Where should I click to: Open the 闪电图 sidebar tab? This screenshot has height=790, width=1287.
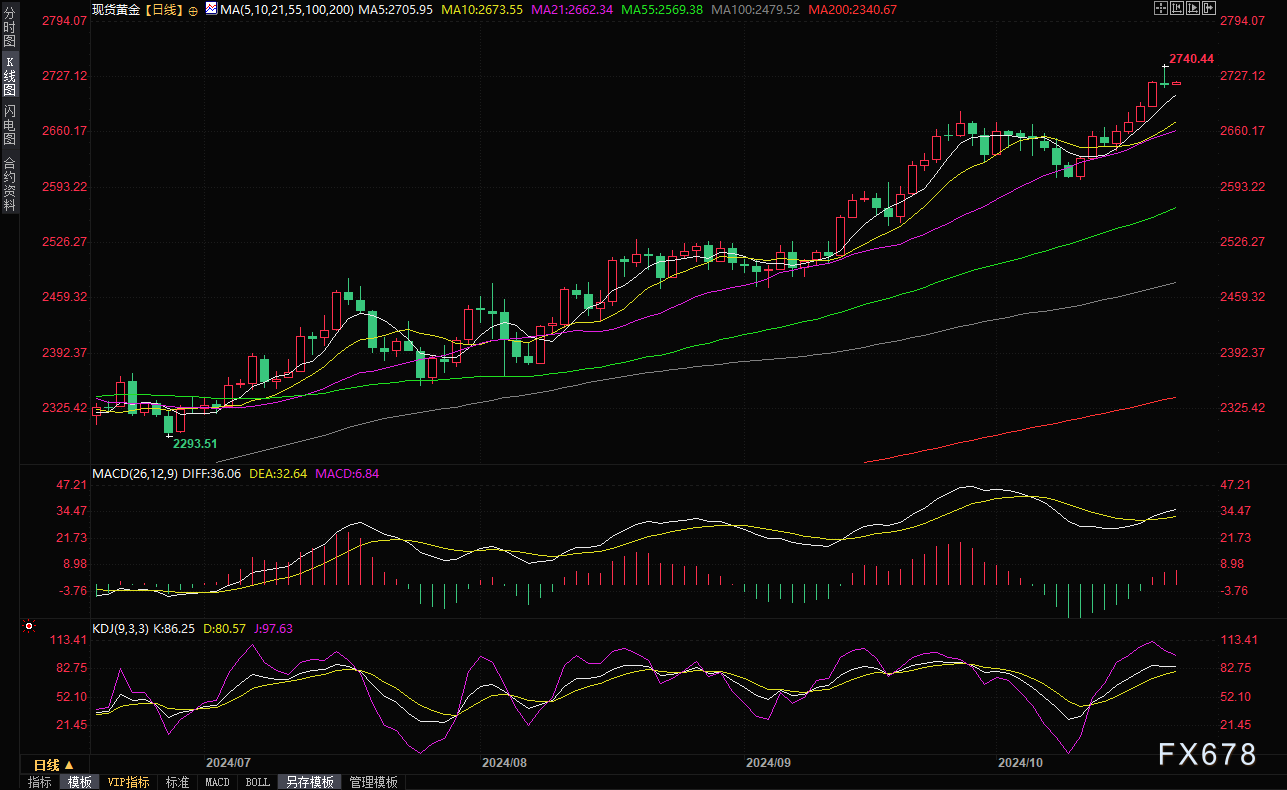9,124
